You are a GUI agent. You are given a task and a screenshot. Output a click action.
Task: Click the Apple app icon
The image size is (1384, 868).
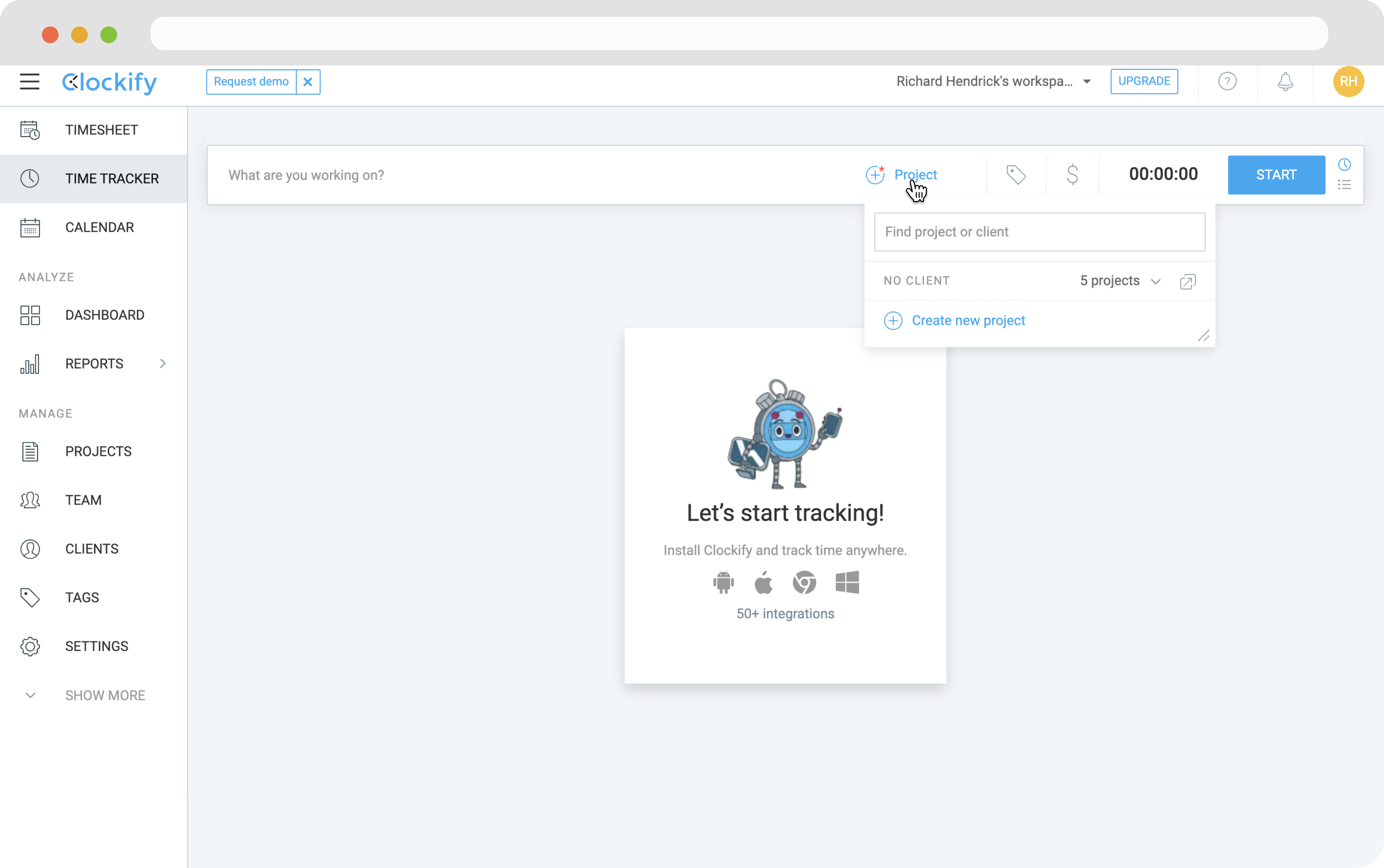pyautogui.click(x=763, y=583)
